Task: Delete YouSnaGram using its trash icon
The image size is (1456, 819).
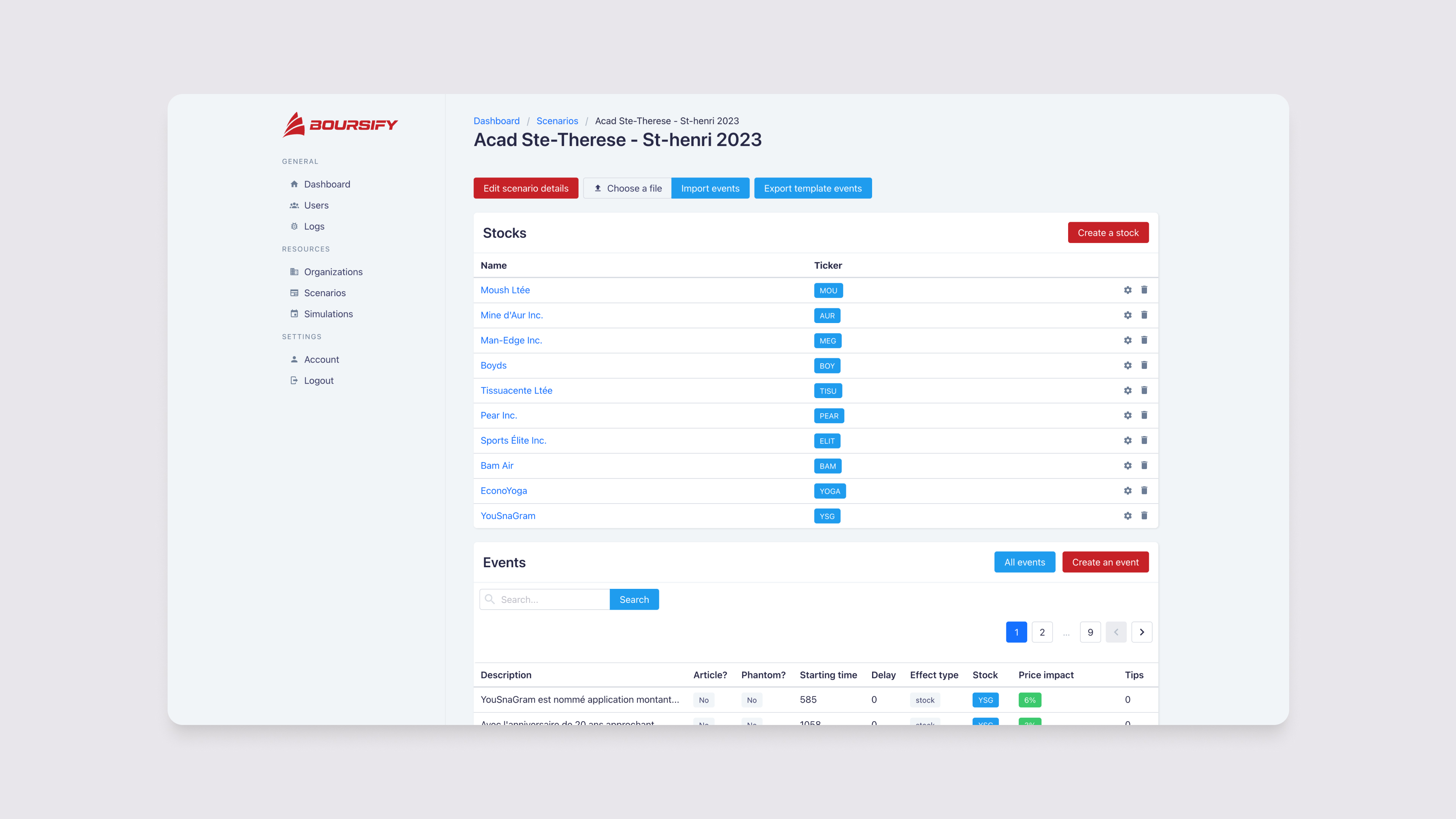Action: (1144, 516)
